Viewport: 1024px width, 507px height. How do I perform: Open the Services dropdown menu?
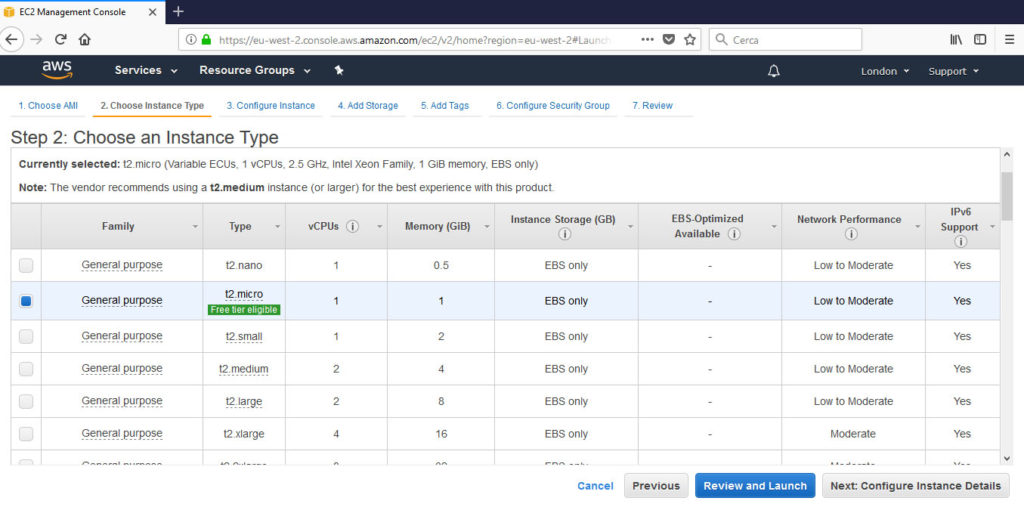(x=146, y=71)
